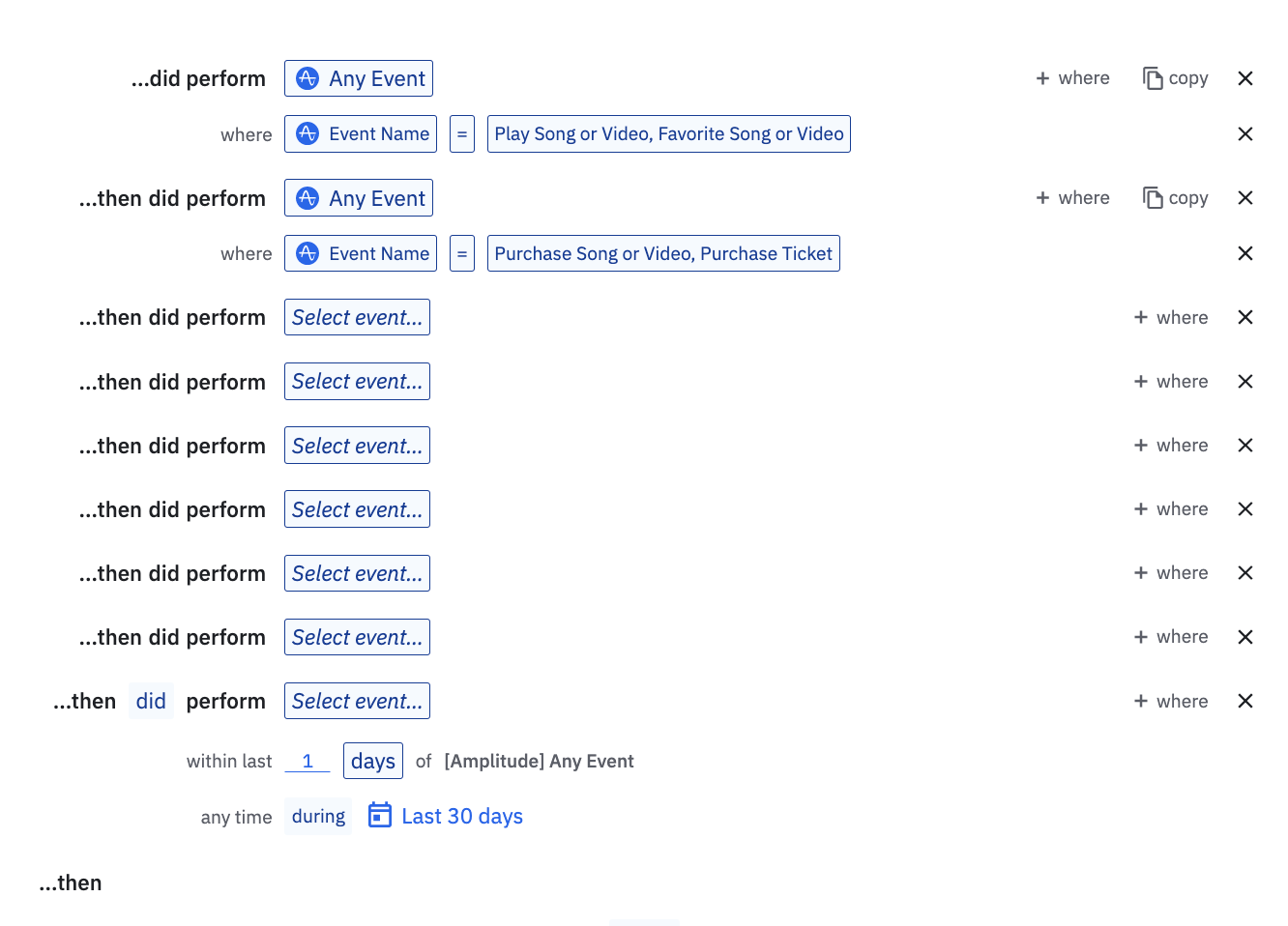This screenshot has height=926, width=1288.
Task: Open the first Any Event dropdown
Action: (x=359, y=78)
